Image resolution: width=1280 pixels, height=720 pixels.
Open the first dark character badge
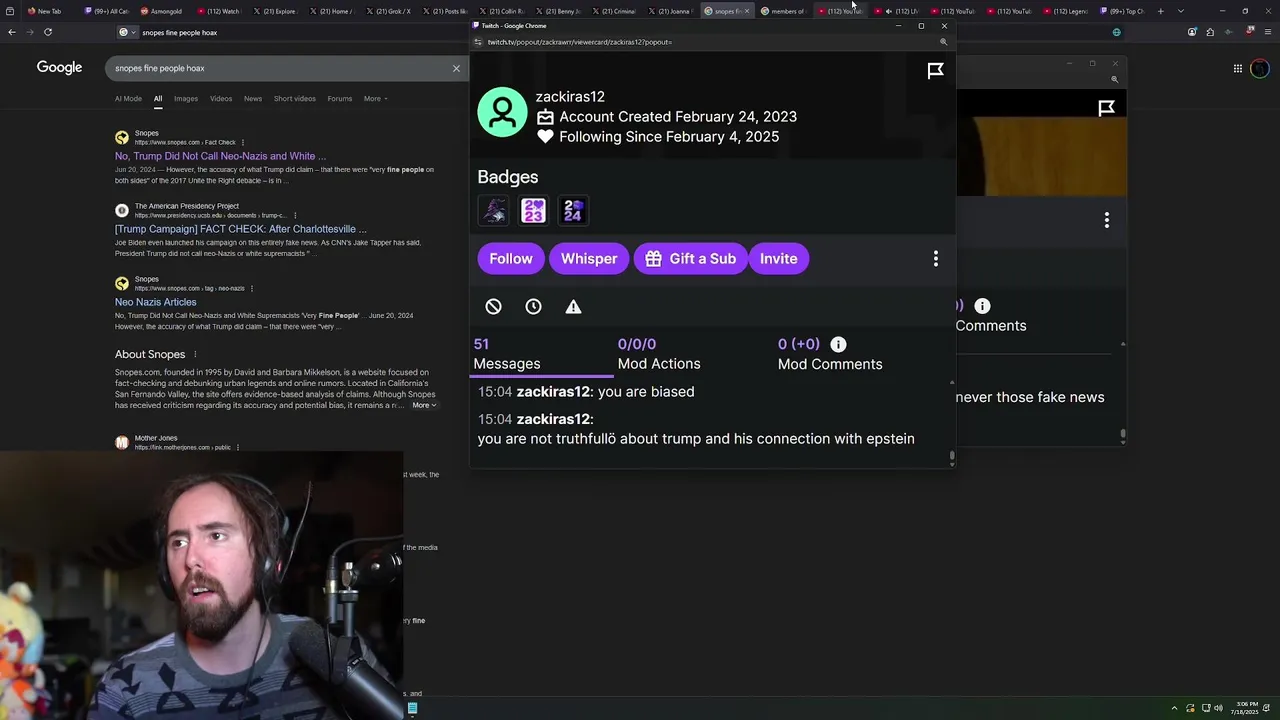pyautogui.click(x=494, y=211)
